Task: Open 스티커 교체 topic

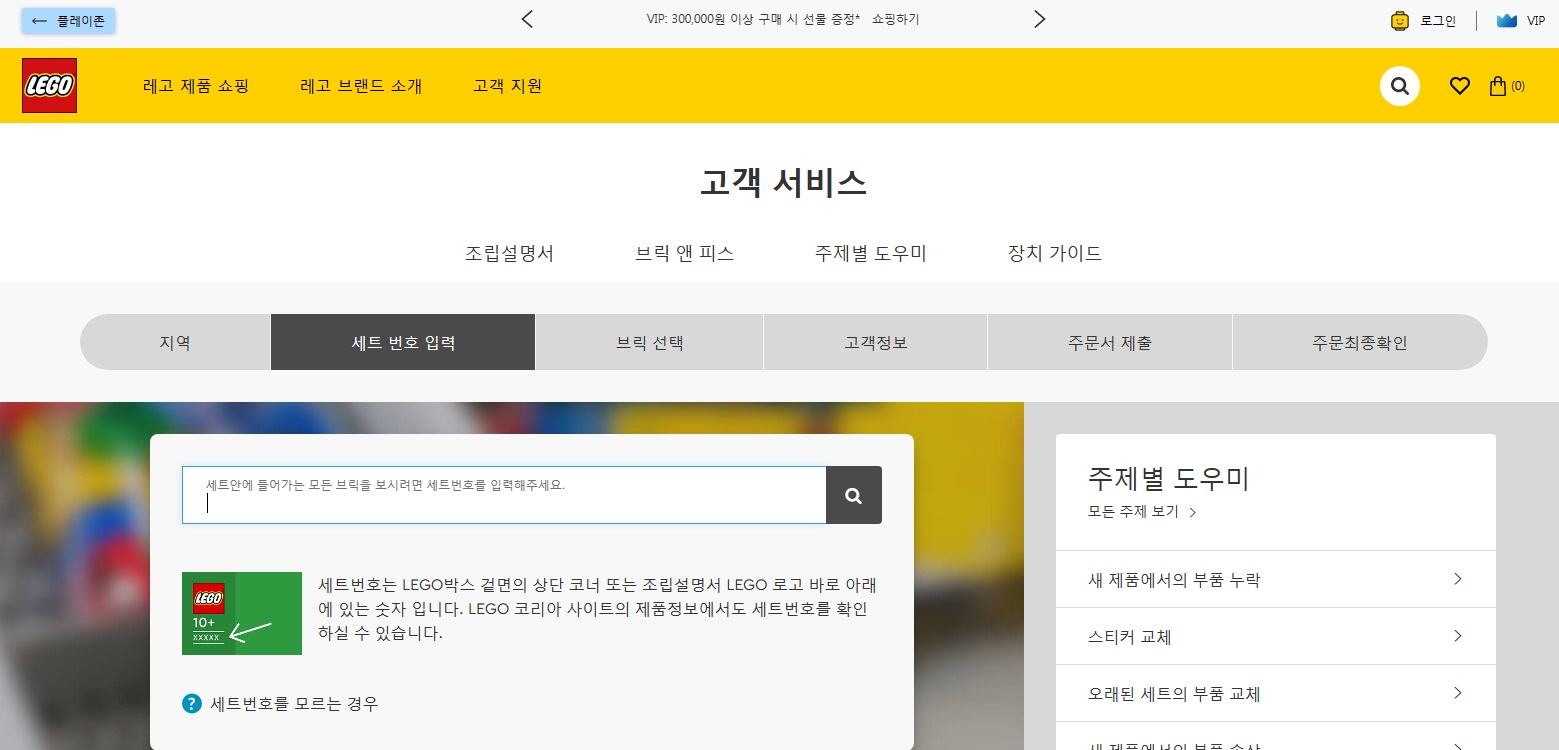Action: pyautogui.click(x=1276, y=636)
